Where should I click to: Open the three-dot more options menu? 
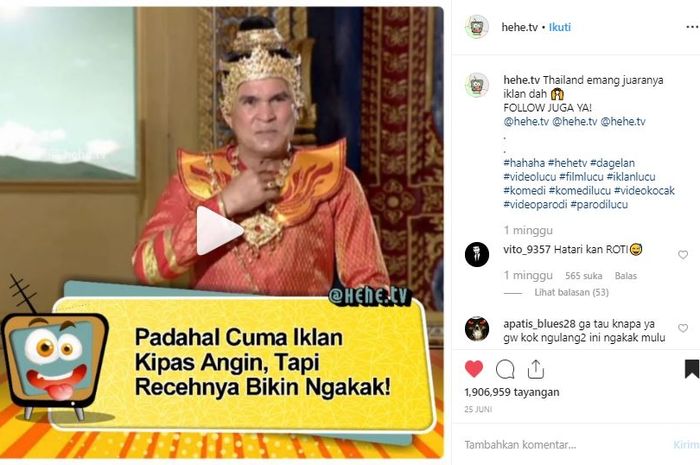(x=692, y=28)
